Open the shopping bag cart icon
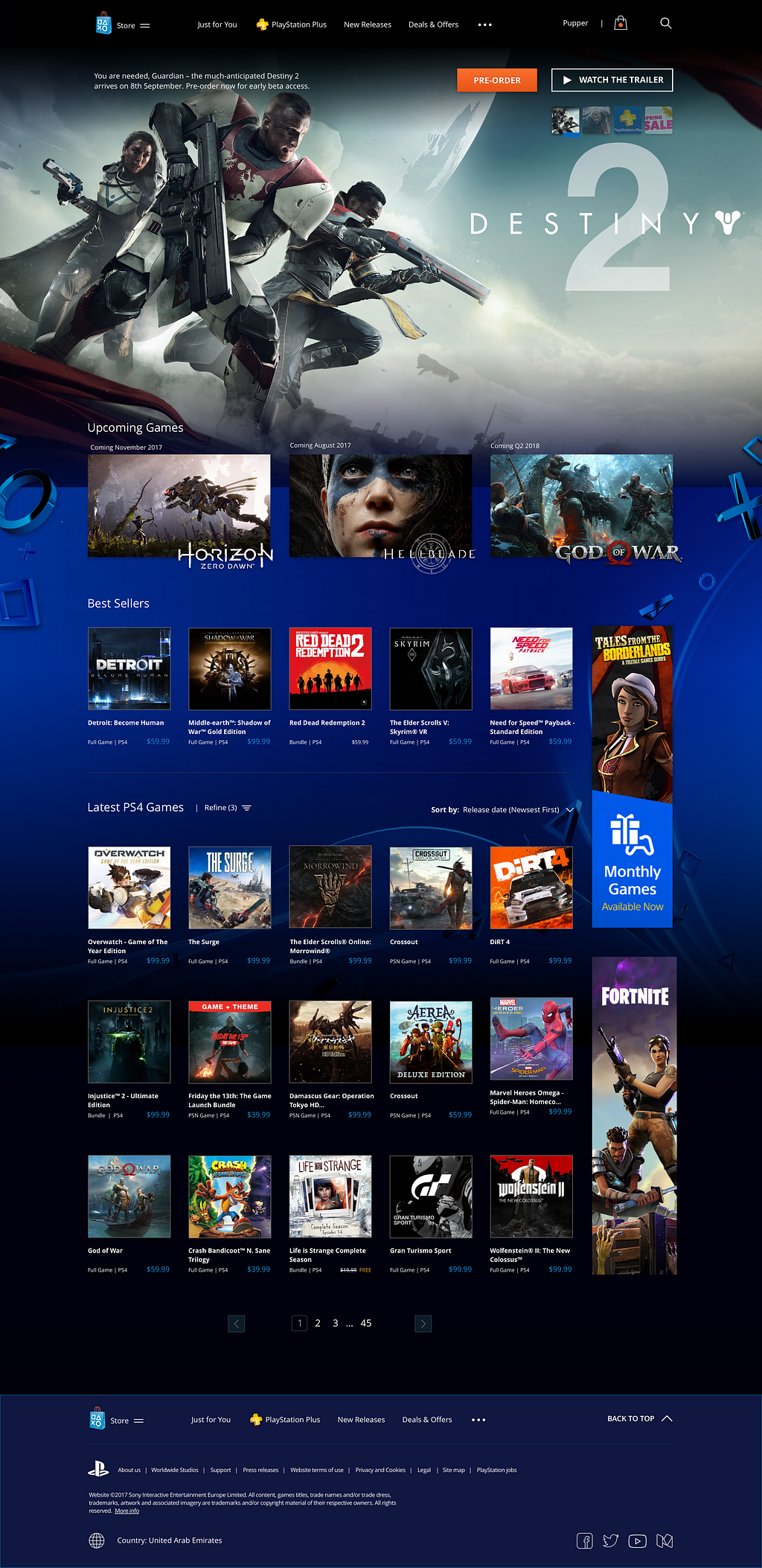 point(621,23)
